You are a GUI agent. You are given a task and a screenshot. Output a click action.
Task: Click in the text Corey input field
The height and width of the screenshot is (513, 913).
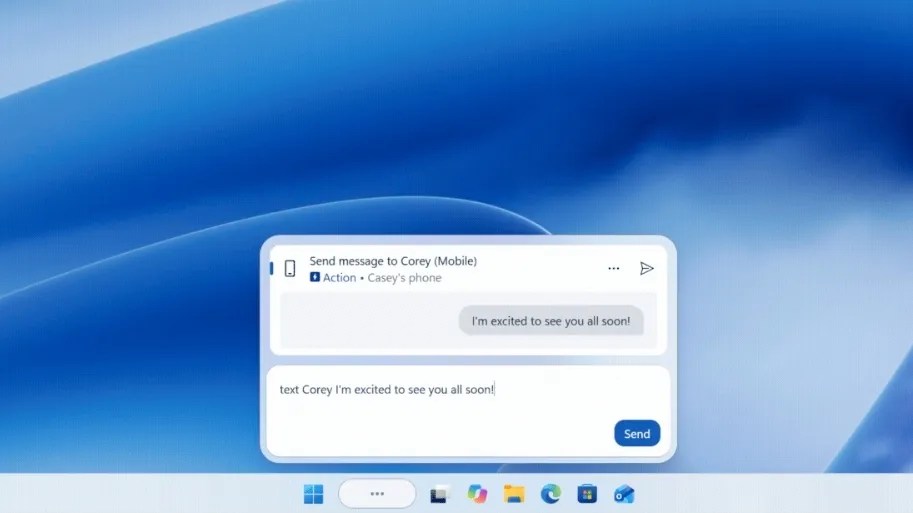(468, 411)
